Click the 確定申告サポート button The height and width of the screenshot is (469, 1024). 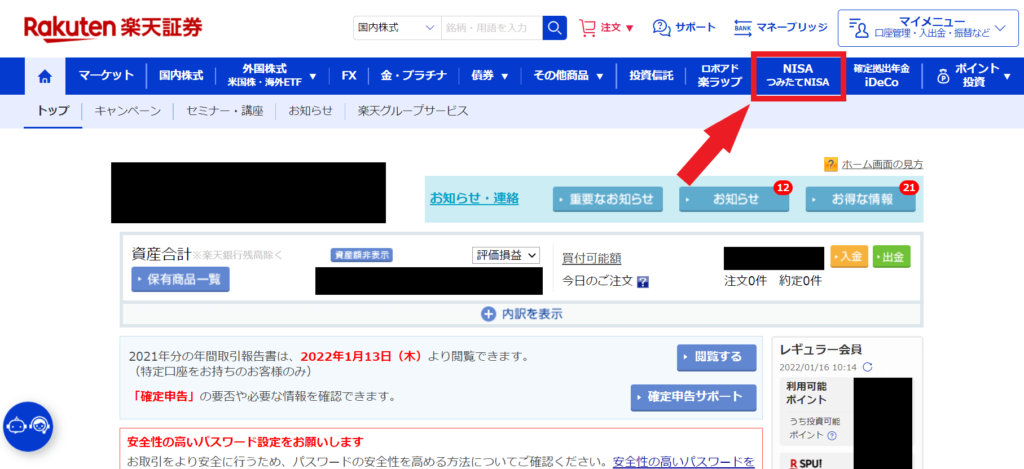point(694,397)
